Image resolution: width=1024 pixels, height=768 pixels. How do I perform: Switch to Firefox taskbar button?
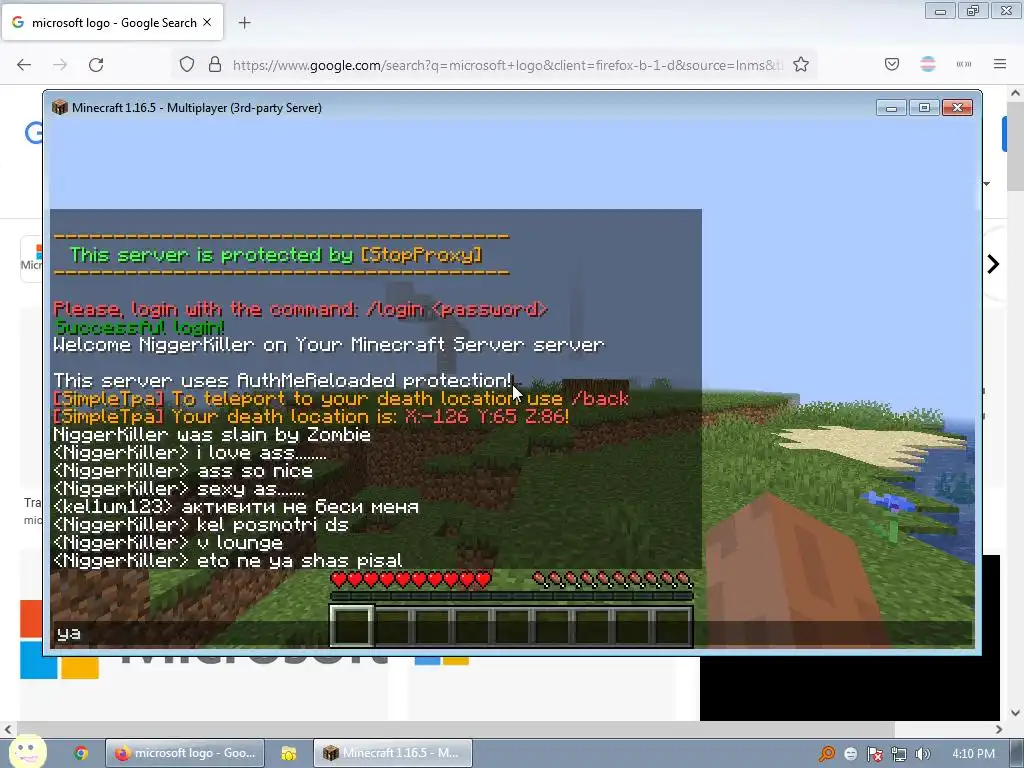(x=185, y=753)
